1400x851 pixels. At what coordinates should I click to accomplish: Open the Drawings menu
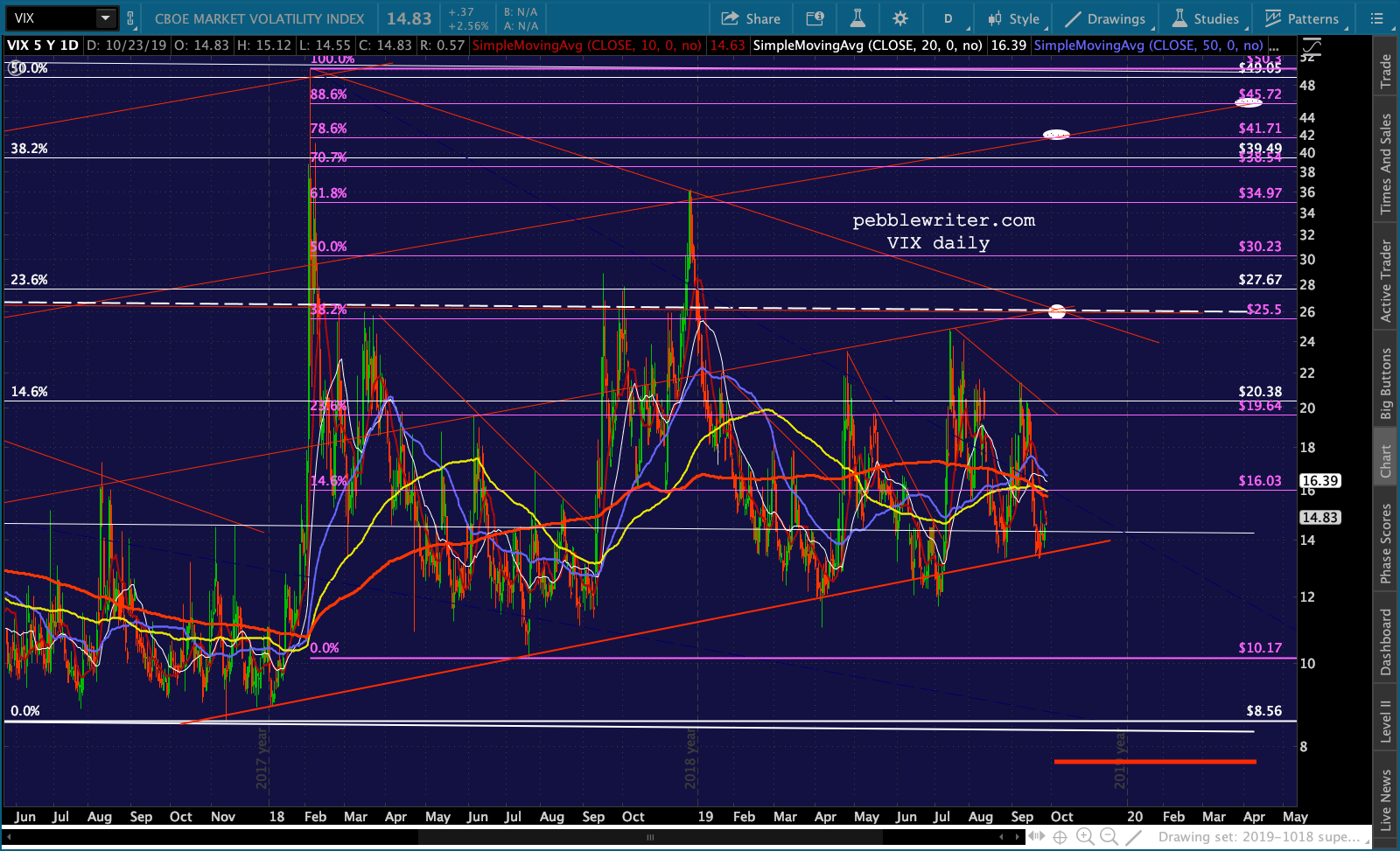1105,18
